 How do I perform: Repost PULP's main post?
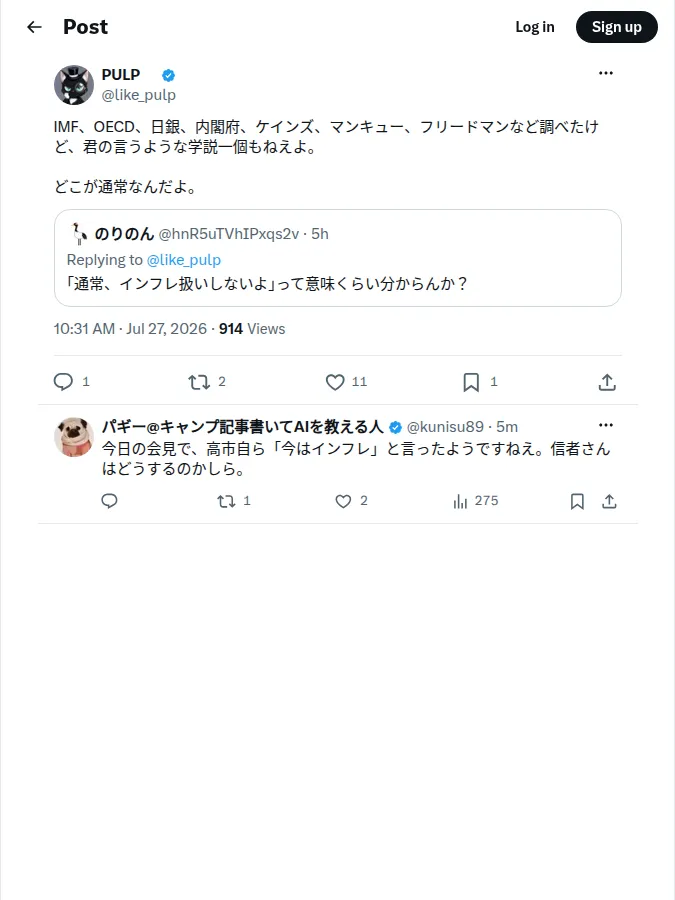click(199, 382)
